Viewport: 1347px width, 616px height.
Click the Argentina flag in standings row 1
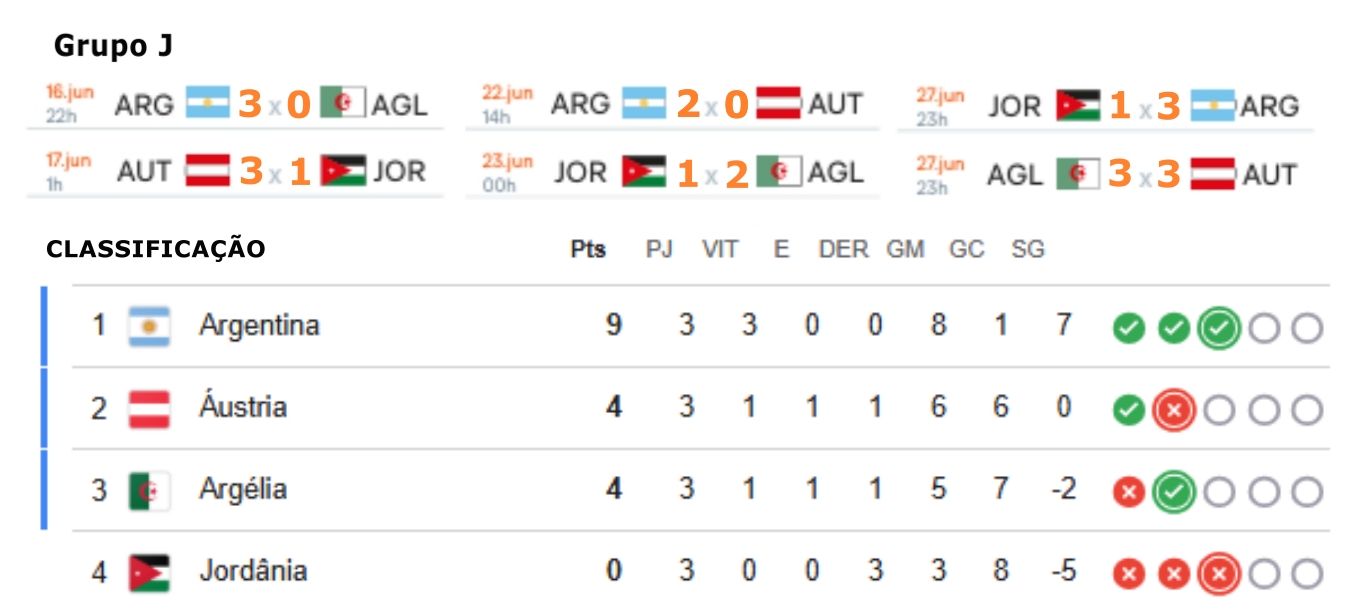(x=149, y=327)
